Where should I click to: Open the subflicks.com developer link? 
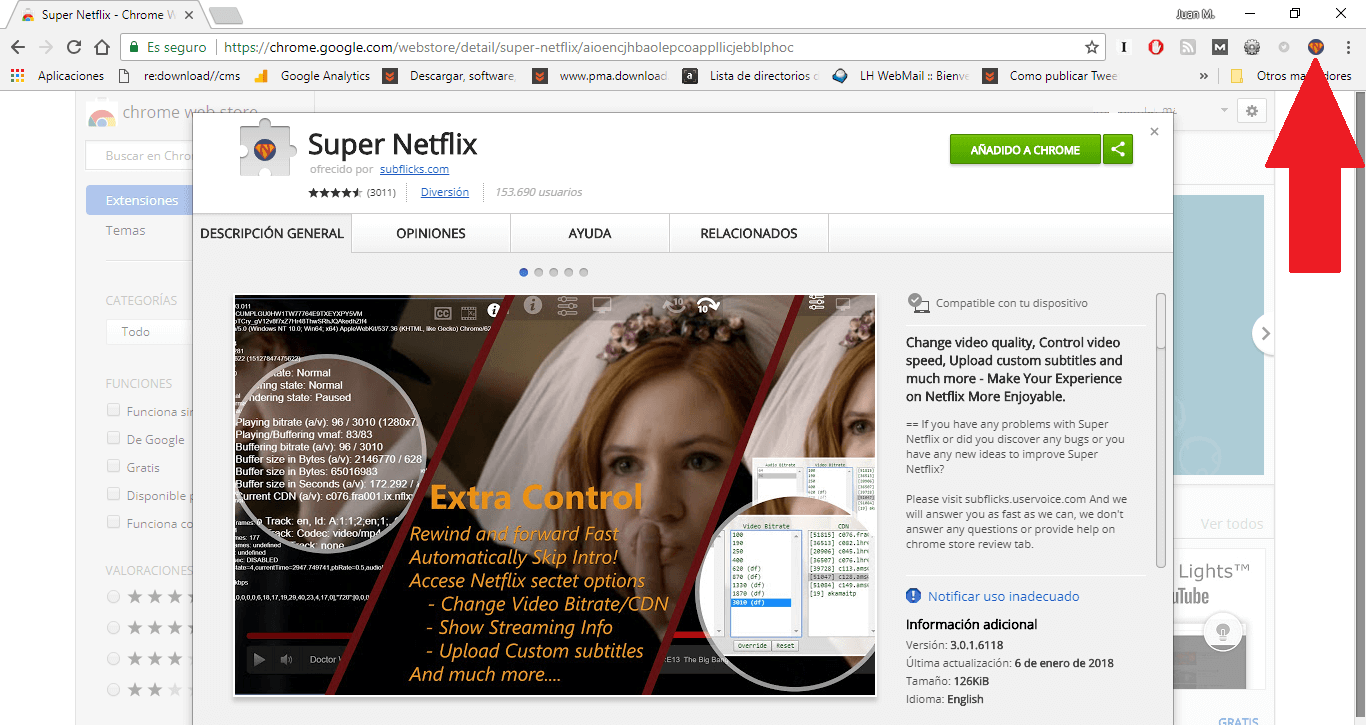coord(414,169)
